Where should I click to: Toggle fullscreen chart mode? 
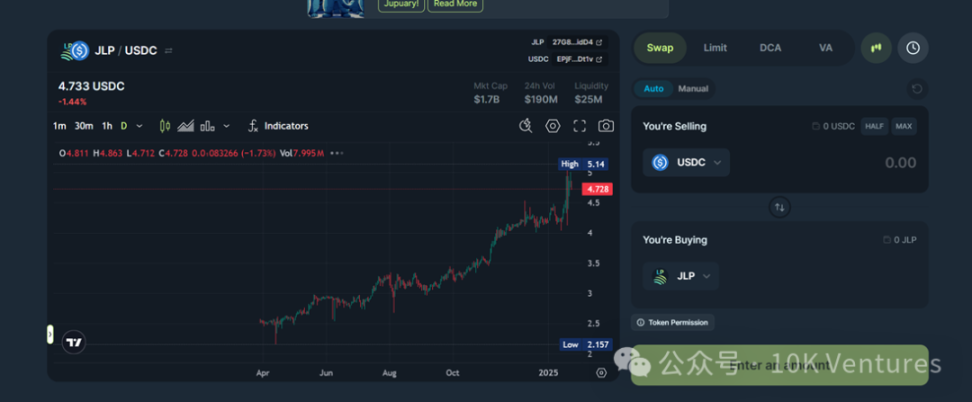580,126
